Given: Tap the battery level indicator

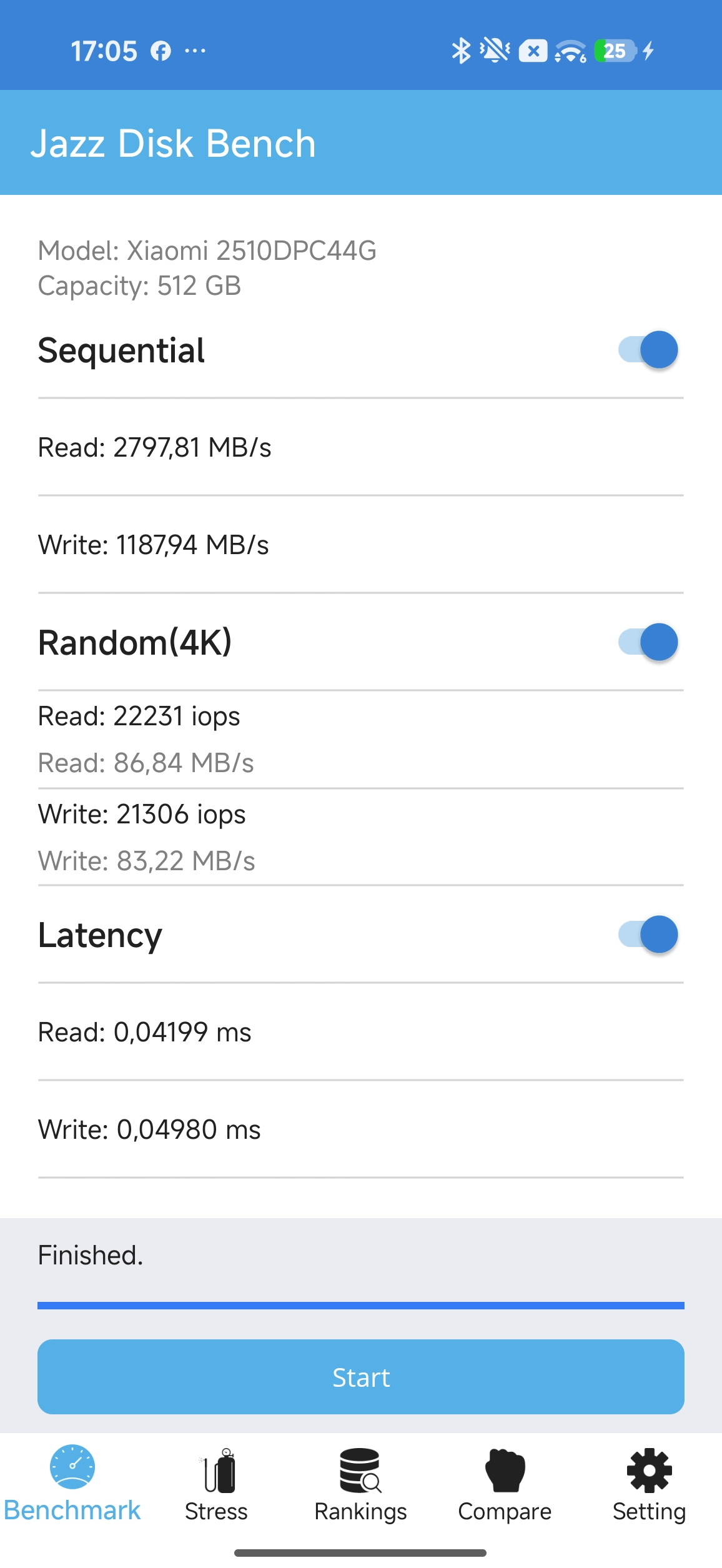Looking at the screenshot, I should pos(615,51).
